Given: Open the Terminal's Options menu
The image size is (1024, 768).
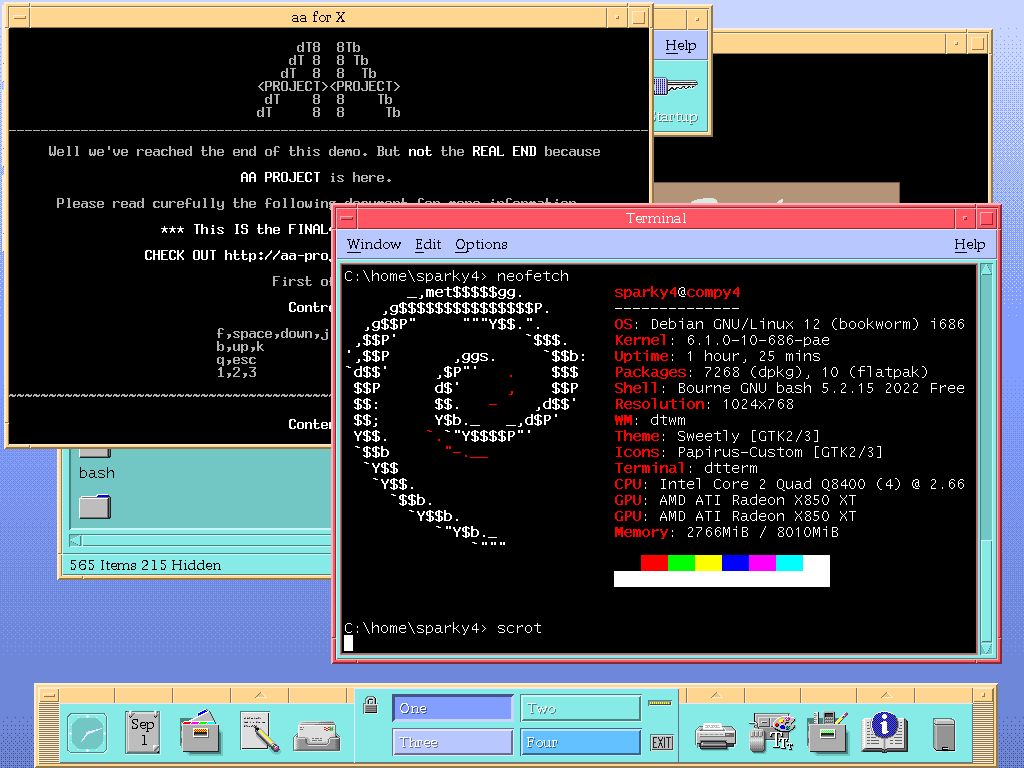Looking at the screenshot, I should [481, 244].
